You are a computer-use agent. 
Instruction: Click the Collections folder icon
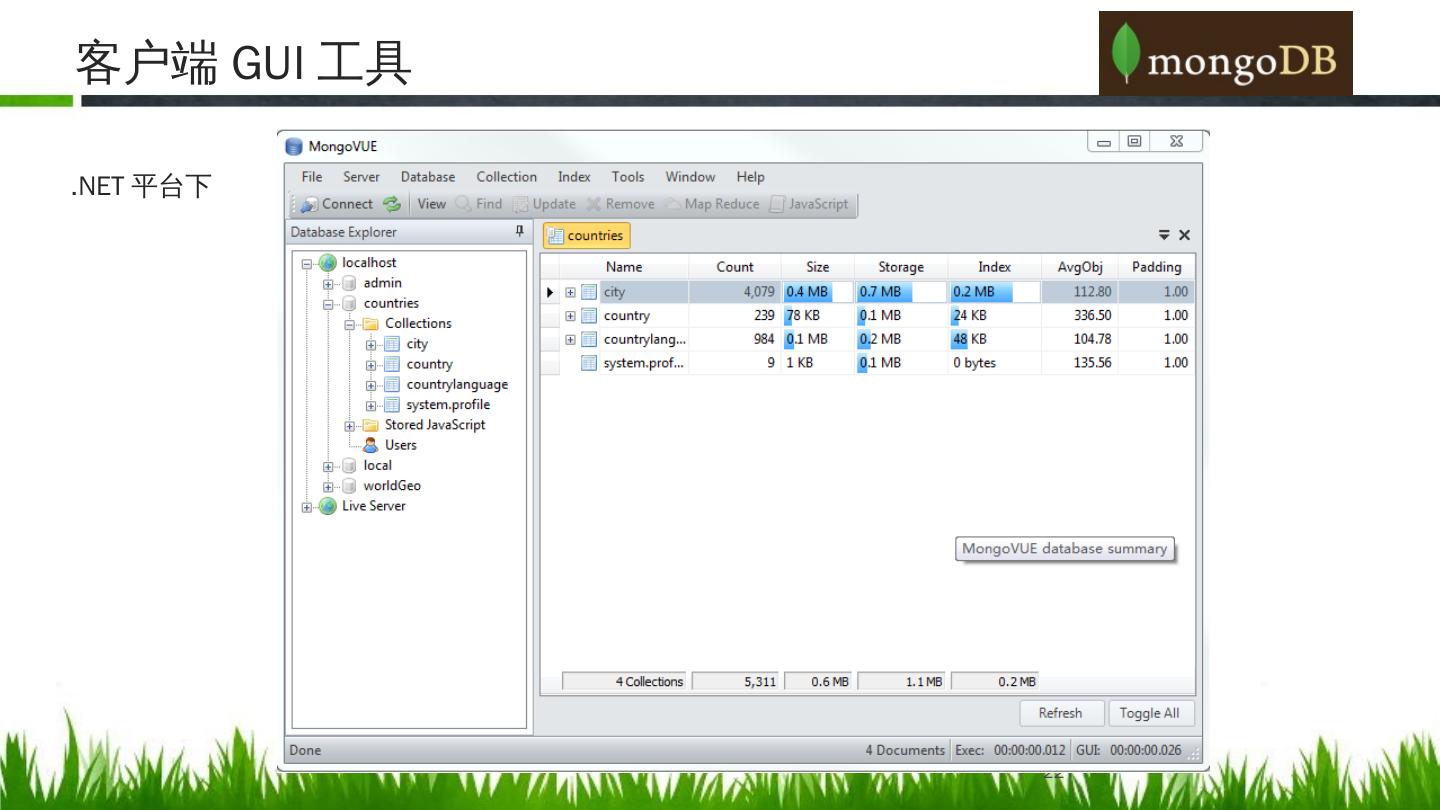point(371,324)
